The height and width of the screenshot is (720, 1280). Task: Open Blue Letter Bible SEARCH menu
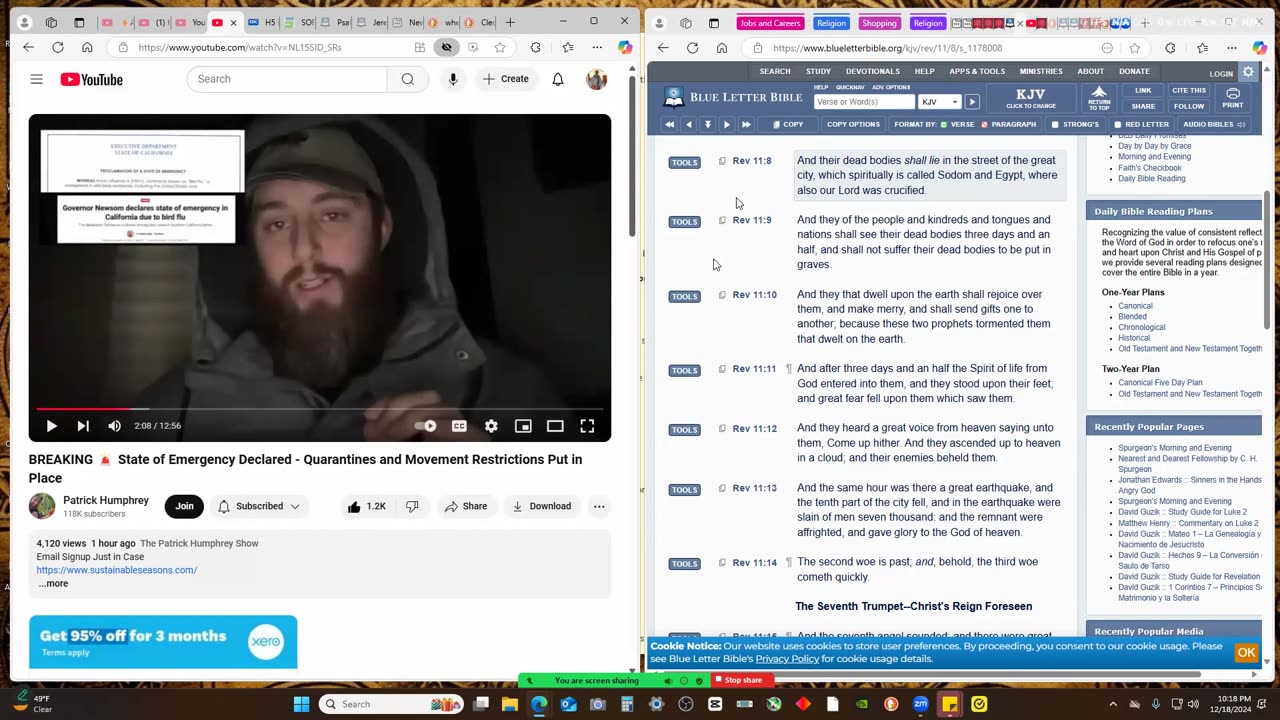(x=775, y=71)
